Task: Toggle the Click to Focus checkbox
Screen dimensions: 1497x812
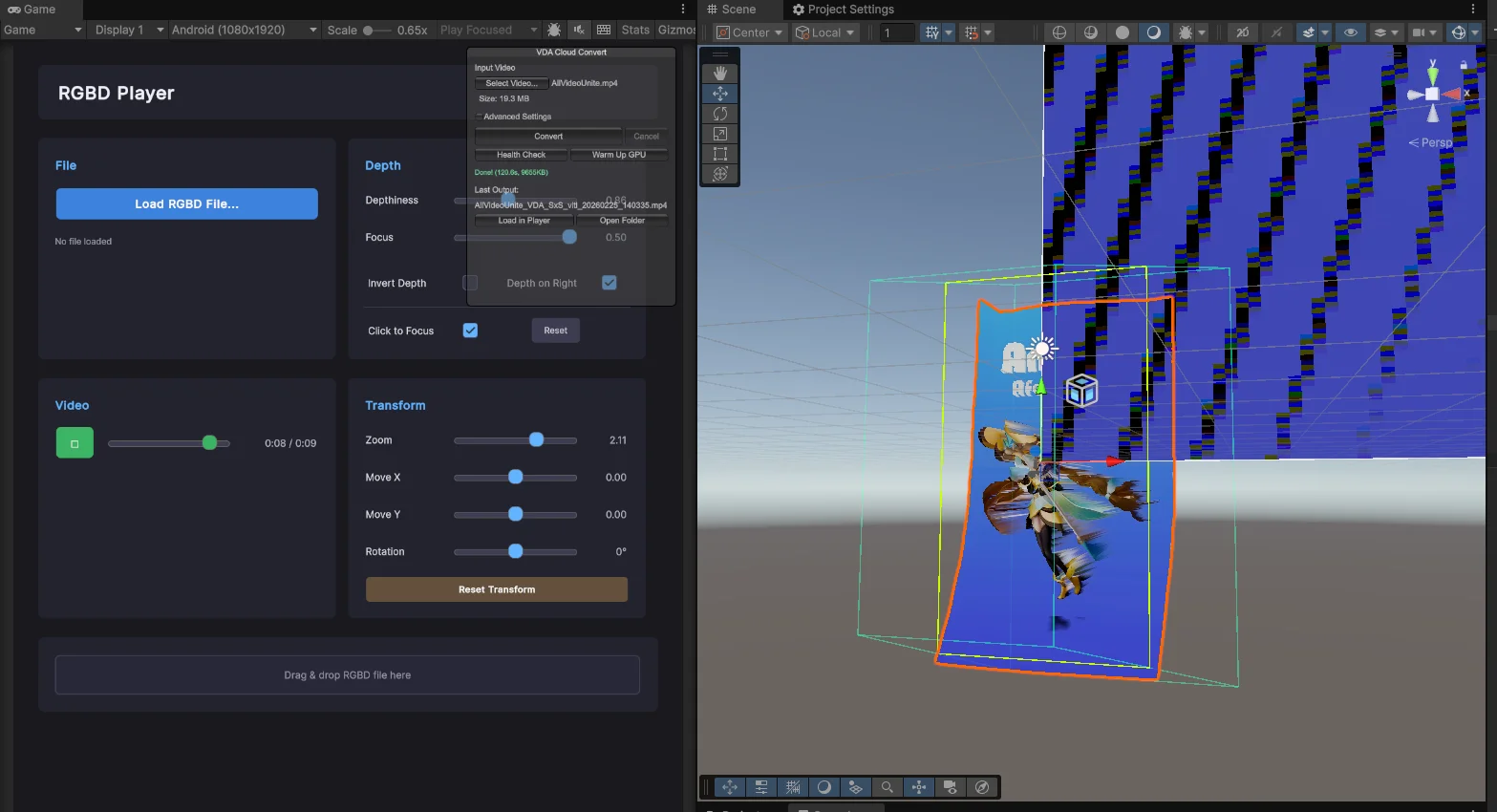Action: [470, 331]
